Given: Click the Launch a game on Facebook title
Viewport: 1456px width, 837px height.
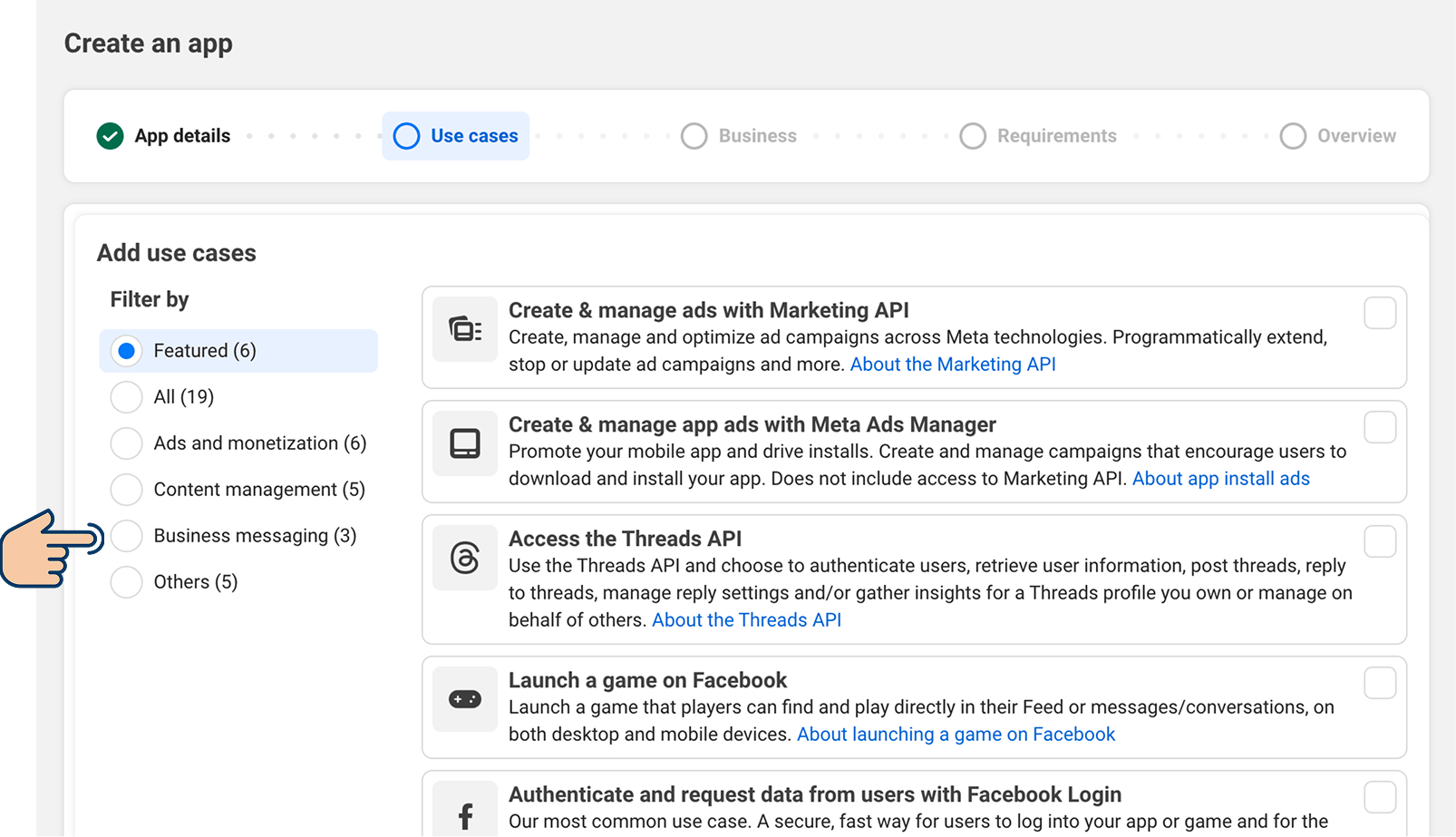Looking at the screenshot, I should [648, 680].
